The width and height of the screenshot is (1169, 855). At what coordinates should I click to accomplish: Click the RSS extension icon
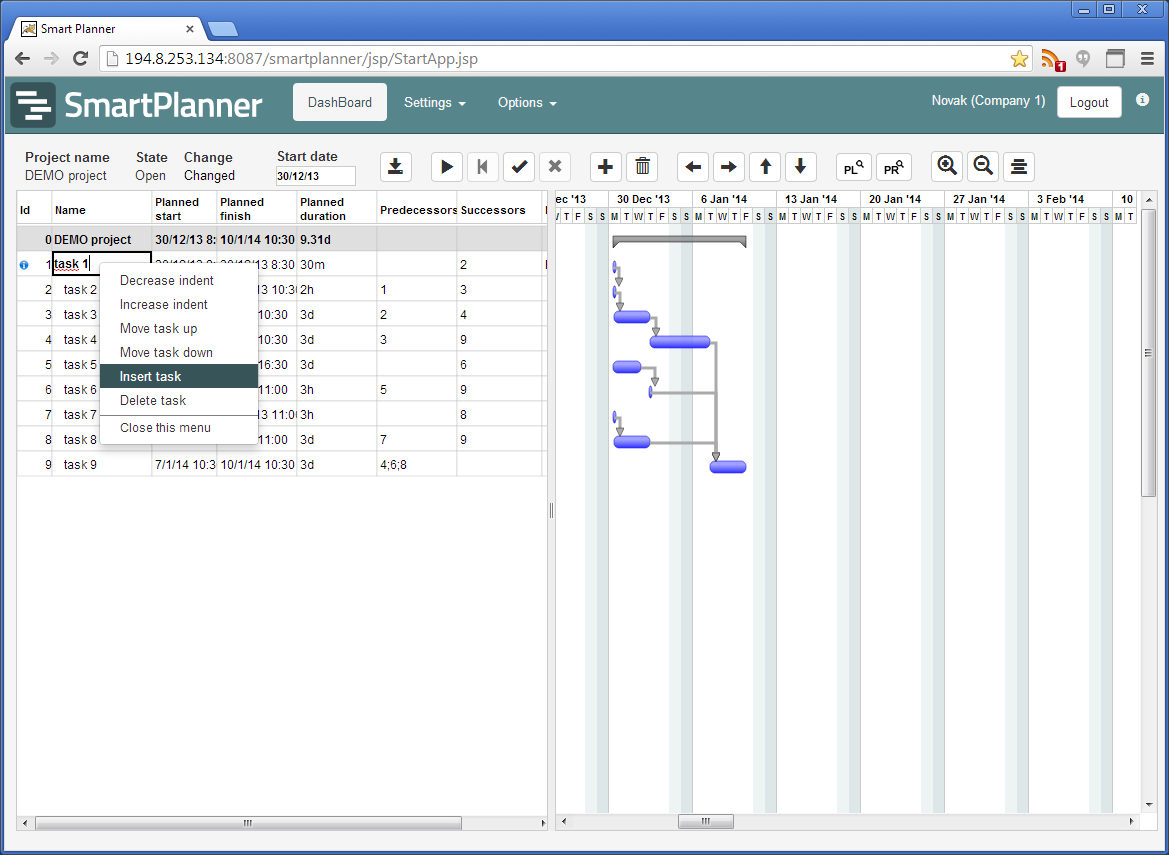click(x=1053, y=60)
